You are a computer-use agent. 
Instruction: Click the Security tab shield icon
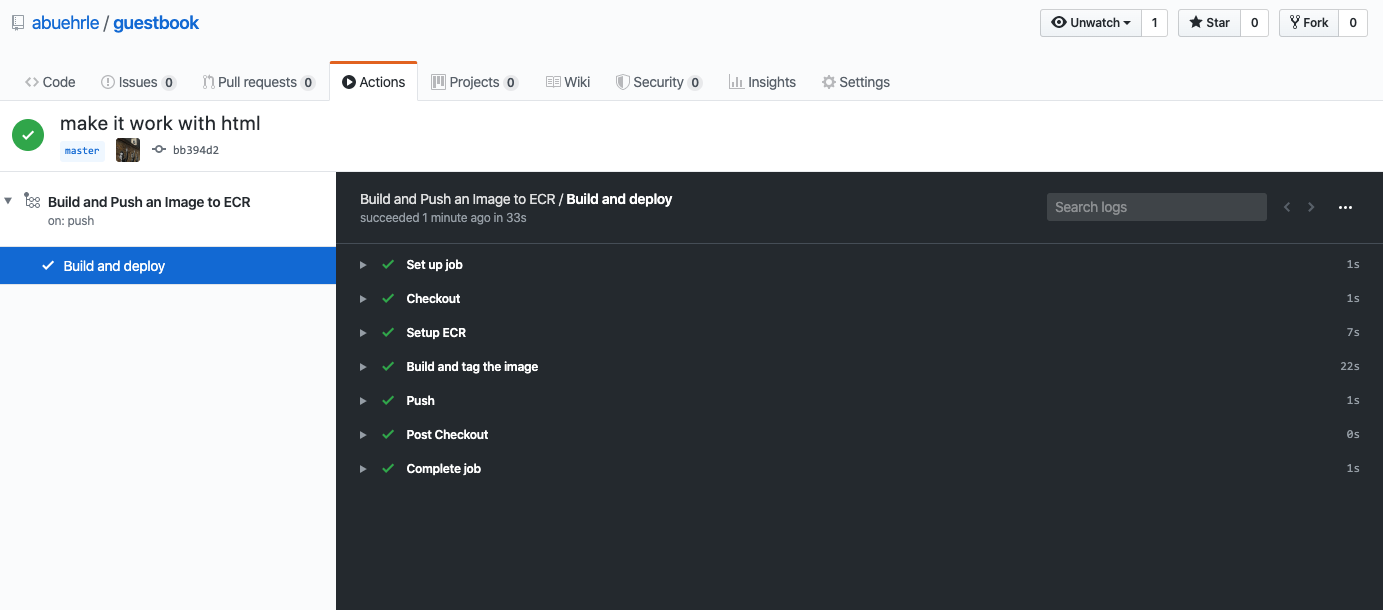click(622, 82)
